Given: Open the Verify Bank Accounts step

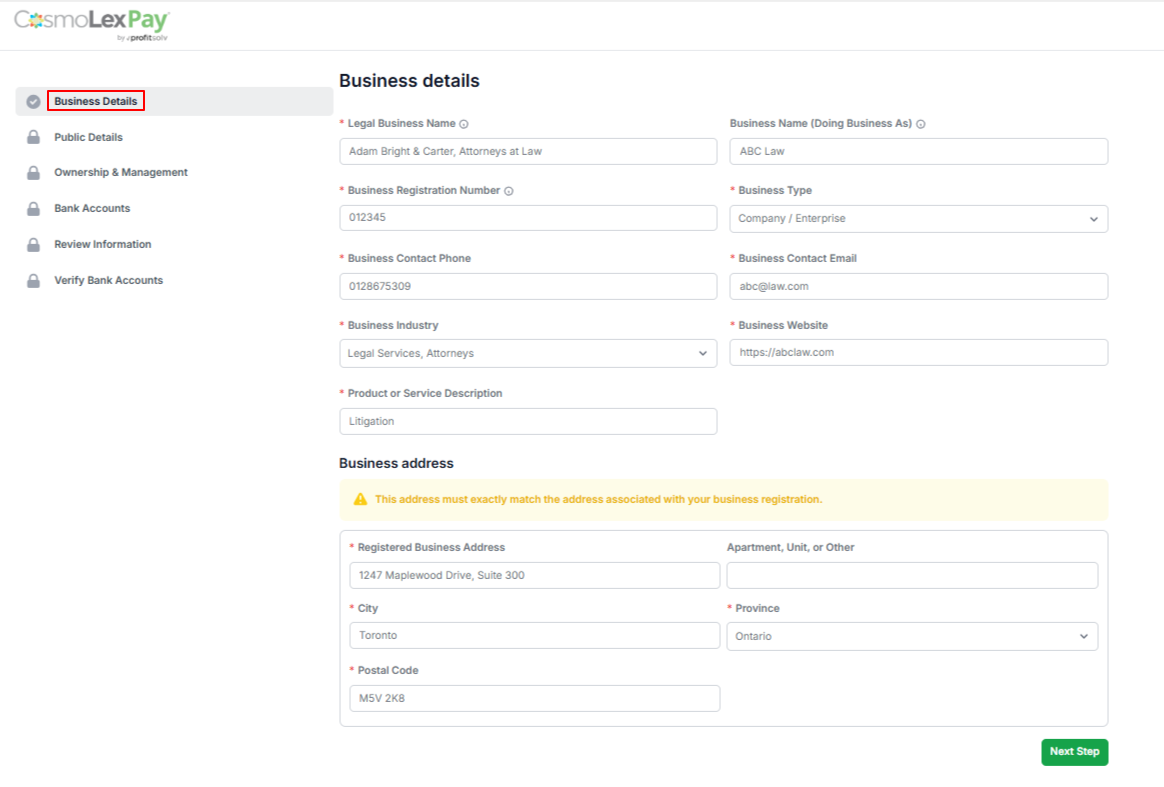Looking at the screenshot, I should pyautogui.click(x=108, y=281).
